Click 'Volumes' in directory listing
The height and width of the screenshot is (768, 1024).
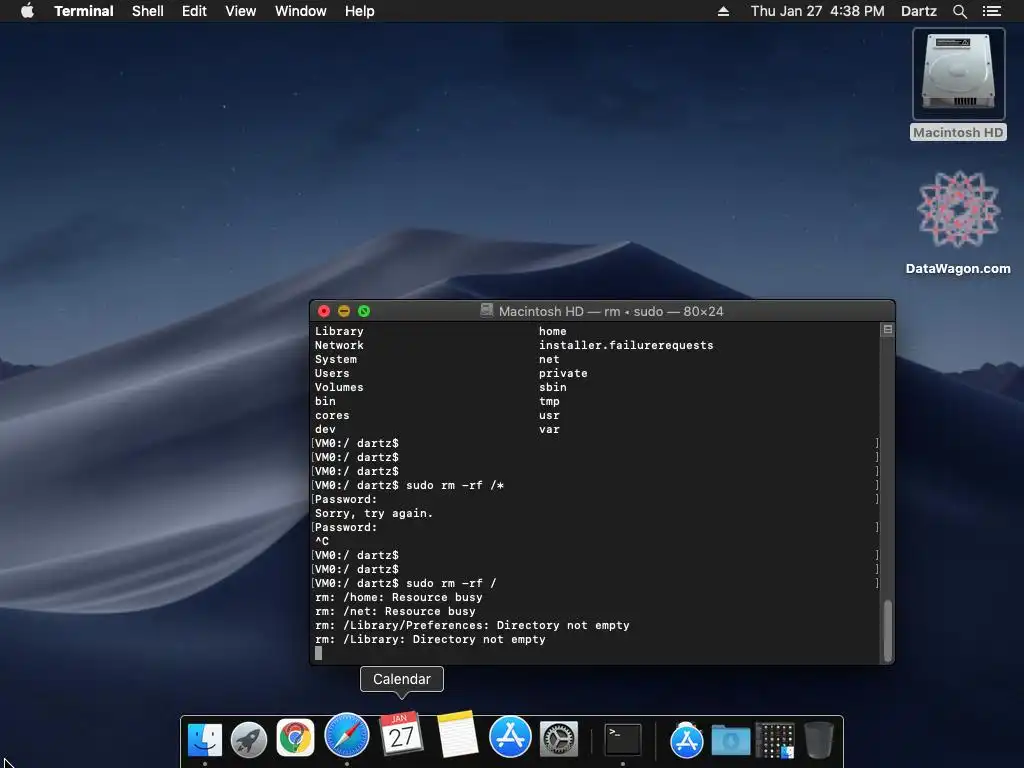coord(339,387)
